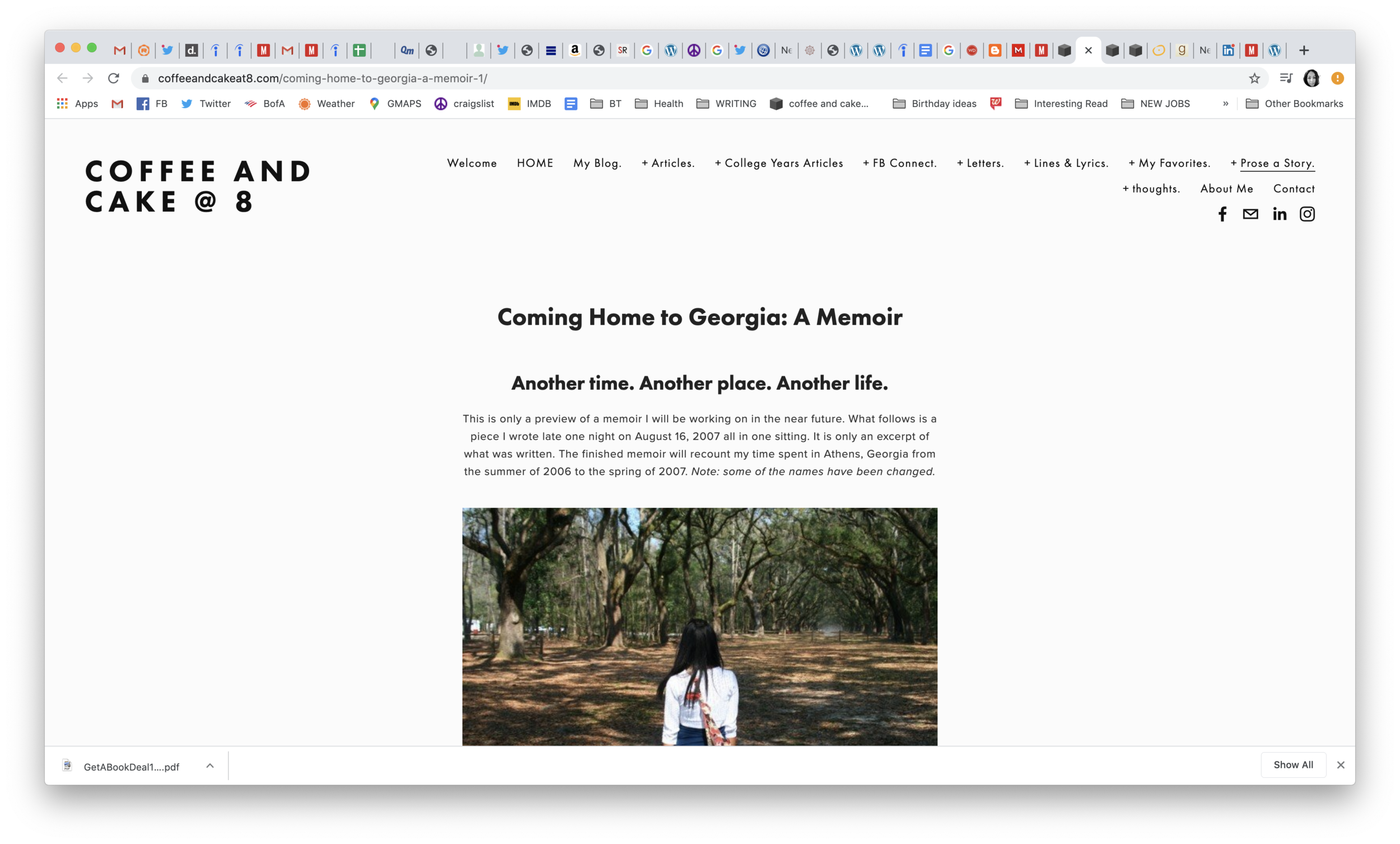The width and height of the screenshot is (1400, 844).
Task: Open the Chrome profile avatar
Action: (1311, 78)
